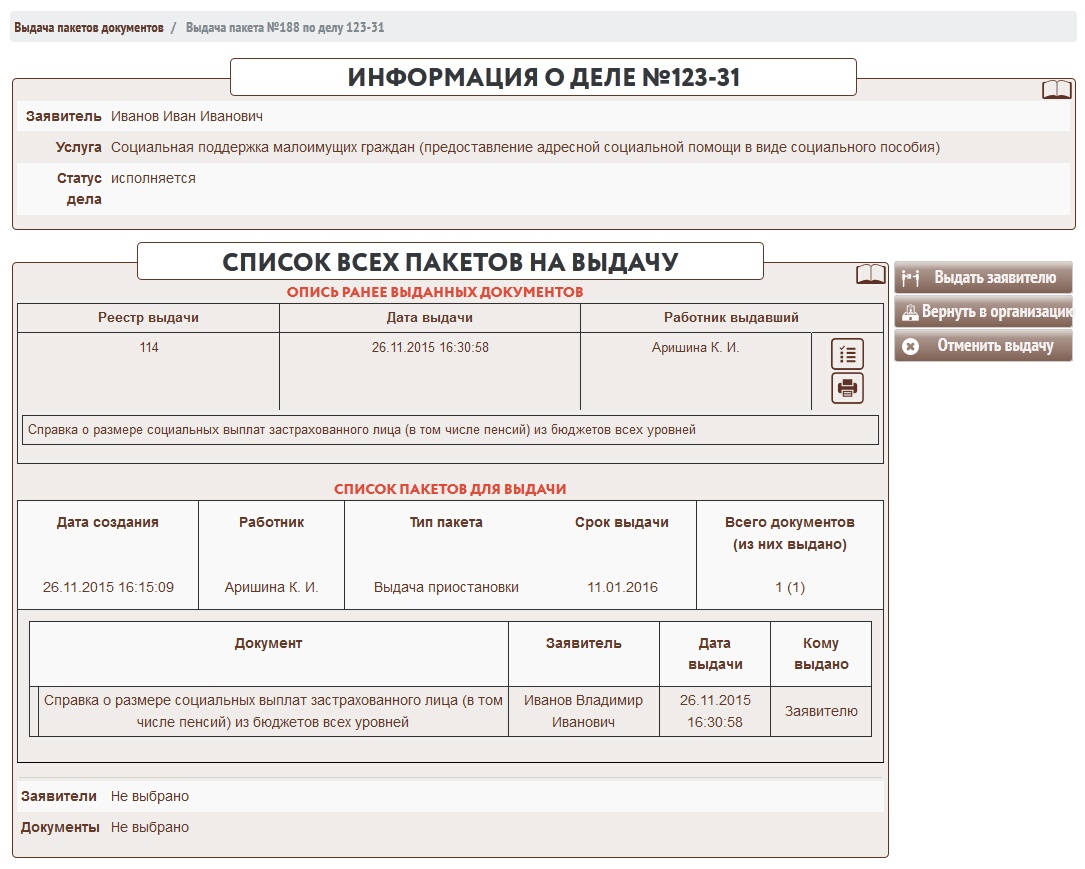Click the 'Выдача приостановки' package type cell
The width and height of the screenshot is (1085, 869).
[446, 587]
